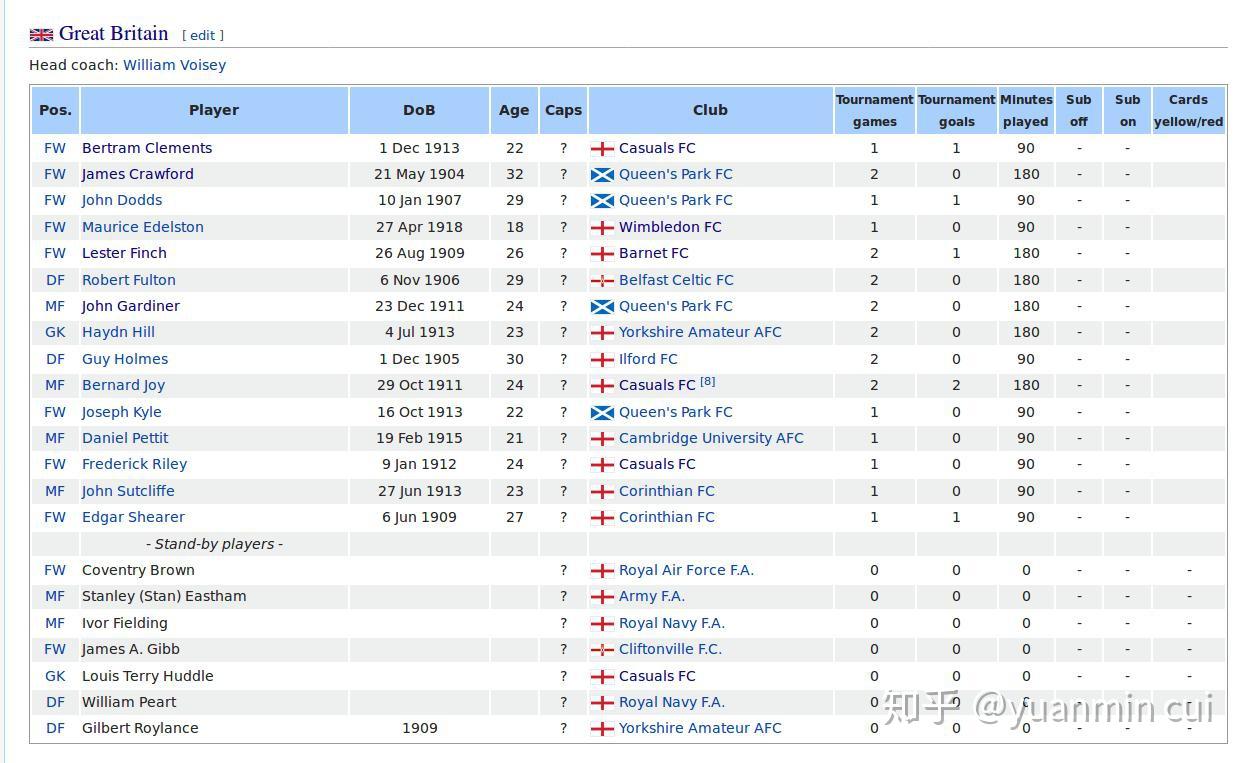
Task: Click the flag next to Cliftonville F.C.
Action: (x=602, y=649)
